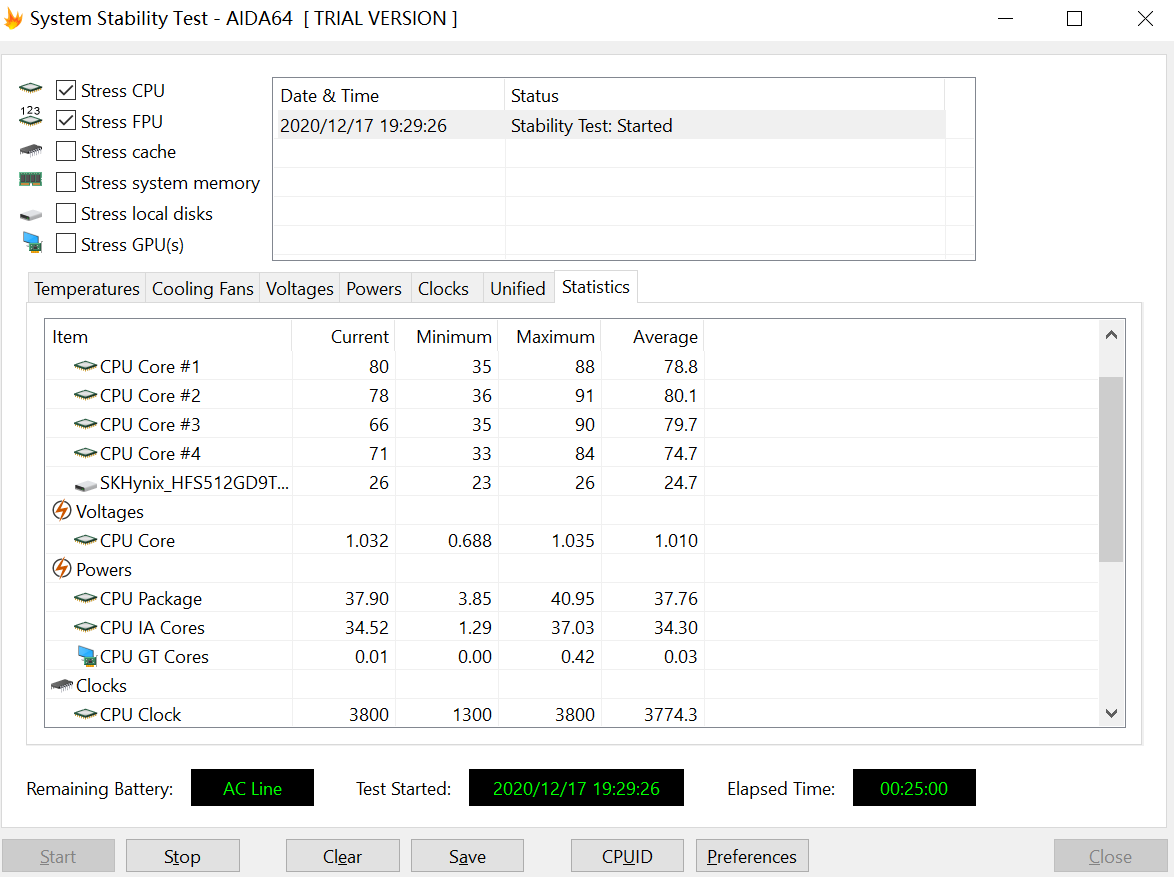Image resolution: width=1174 pixels, height=877 pixels.
Task: Enable the Stress local disks checkbox
Action: pos(66,213)
